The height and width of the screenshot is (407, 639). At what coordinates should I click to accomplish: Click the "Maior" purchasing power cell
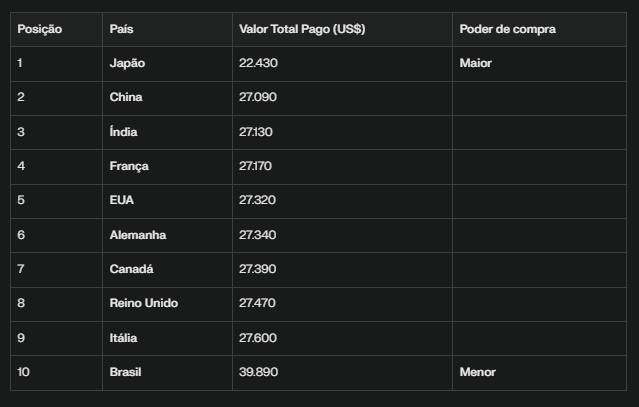coord(476,63)
